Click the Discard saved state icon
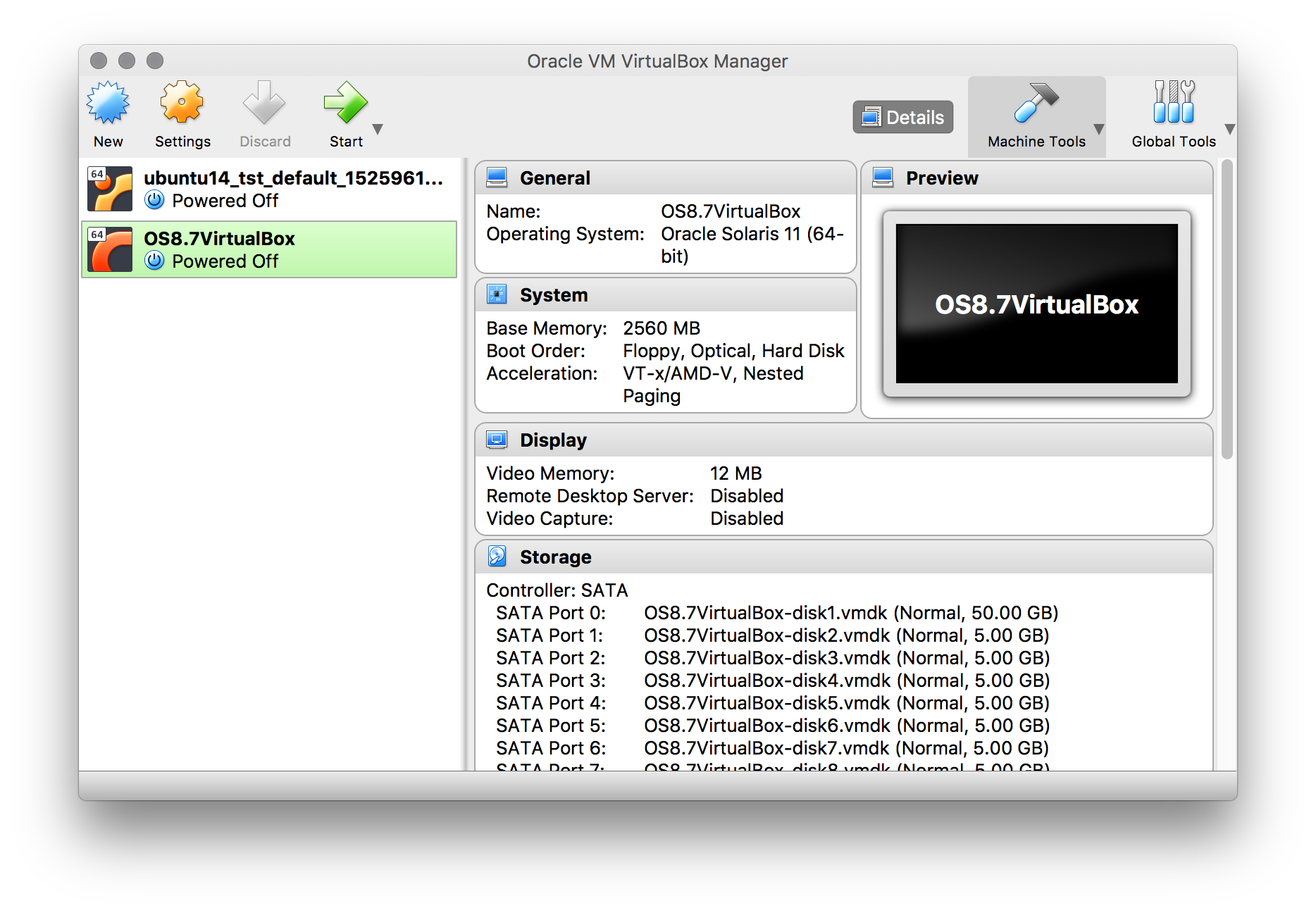The height and width of the screenshot is (913, 1316). [264, 103]
